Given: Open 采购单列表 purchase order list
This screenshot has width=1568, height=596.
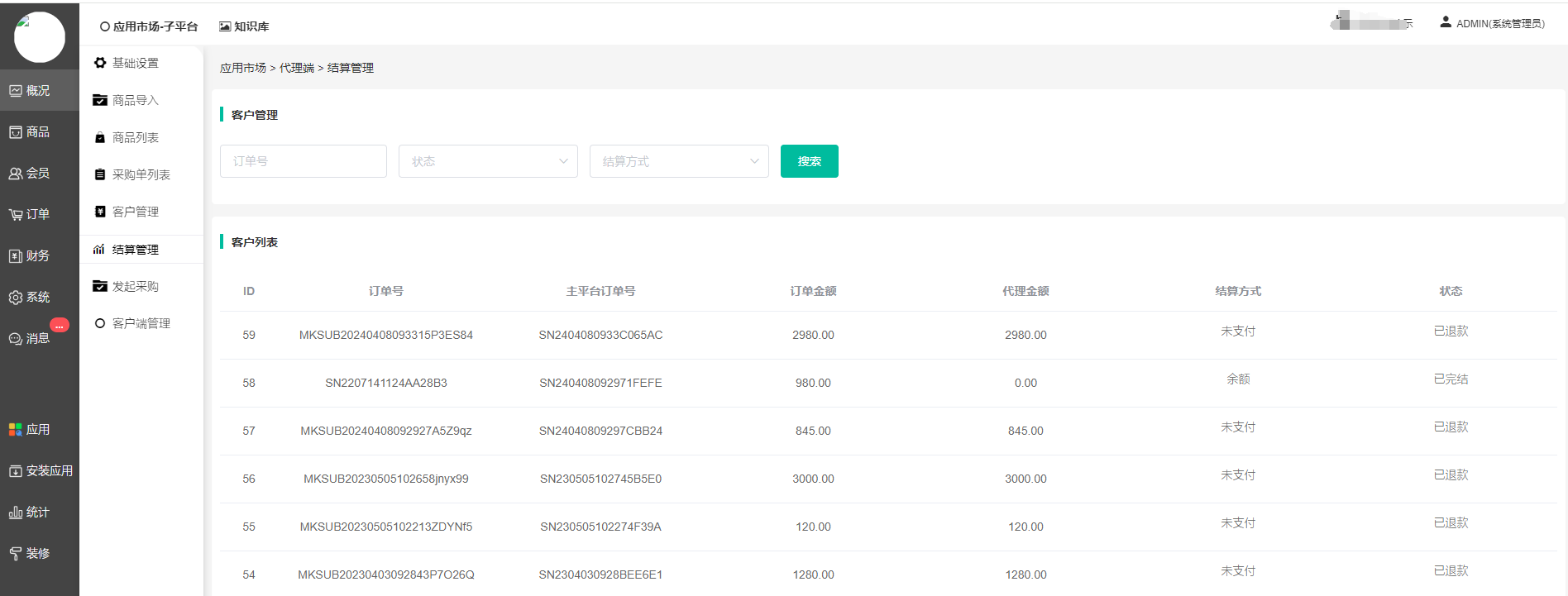Looking at the screenshot, I should point(141,174).
